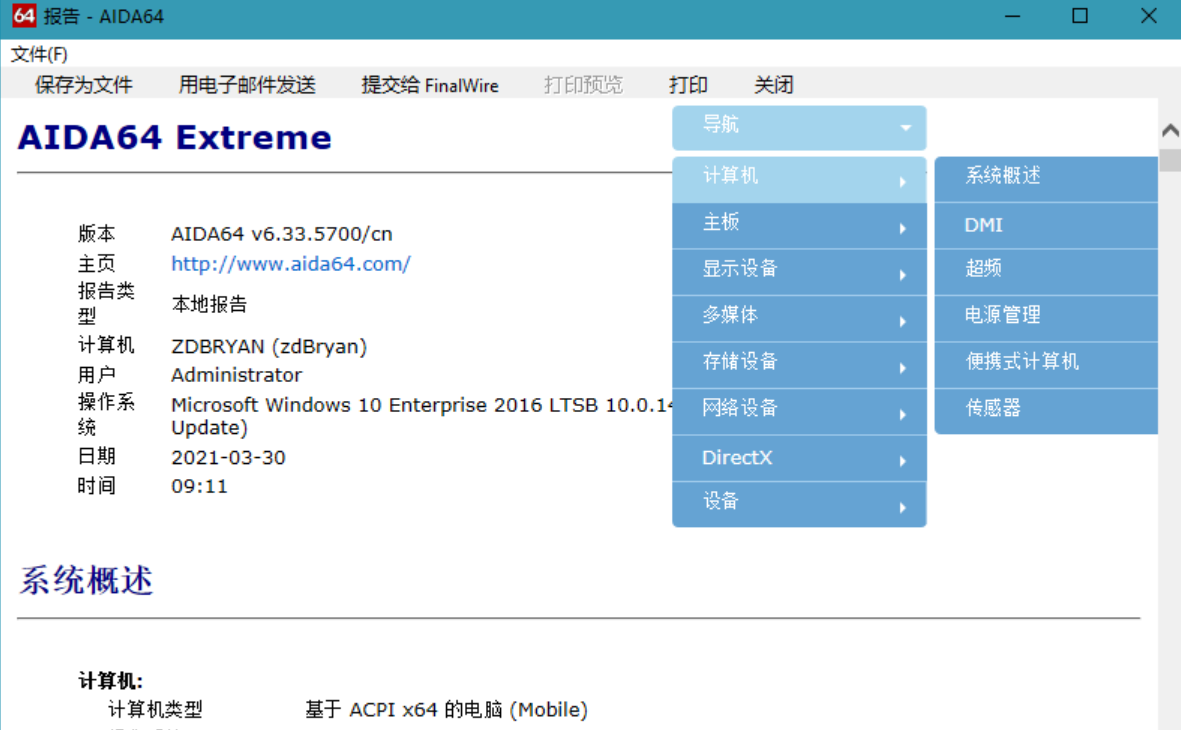Click date value 2021-03-30
This screenshot has width=1181, height=730.
point(228,457)
